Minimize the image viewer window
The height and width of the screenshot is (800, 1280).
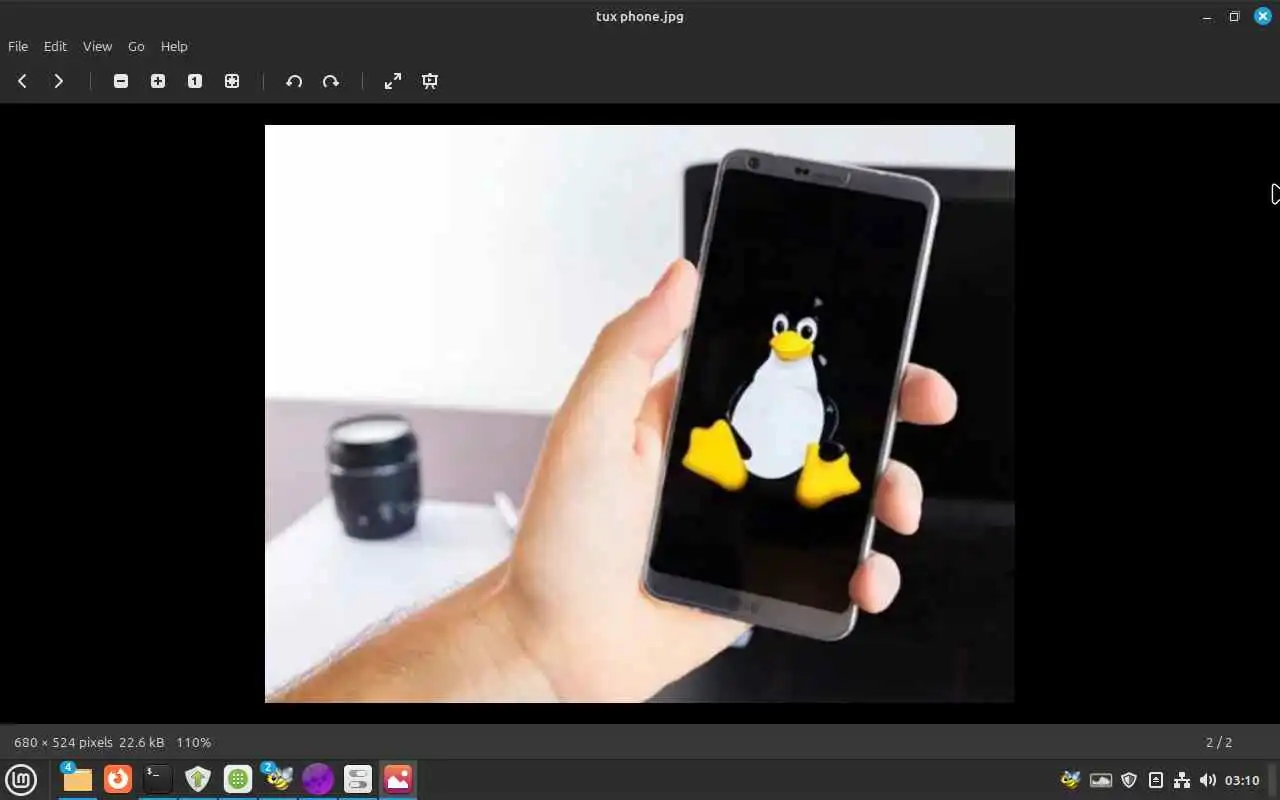click(1207, 16)
